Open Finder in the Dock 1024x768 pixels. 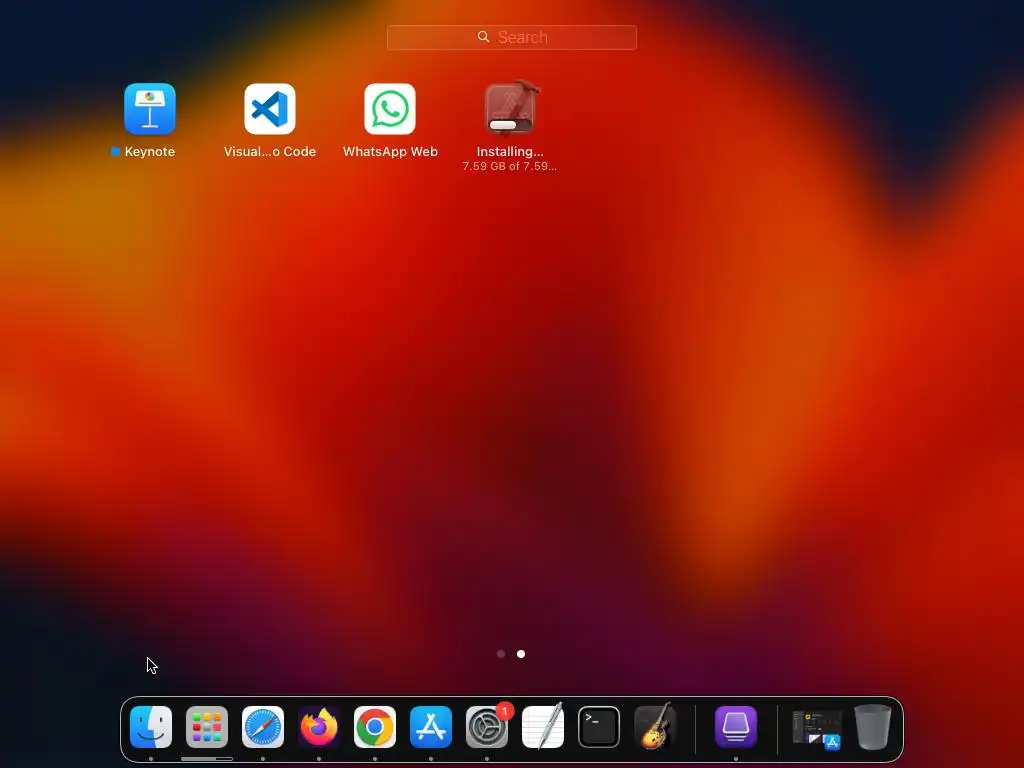pyautogui.click(x=151, y=727)
